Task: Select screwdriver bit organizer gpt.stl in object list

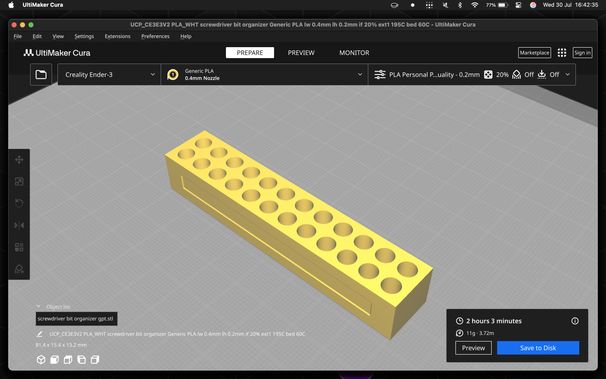Action: pos(76,319)
